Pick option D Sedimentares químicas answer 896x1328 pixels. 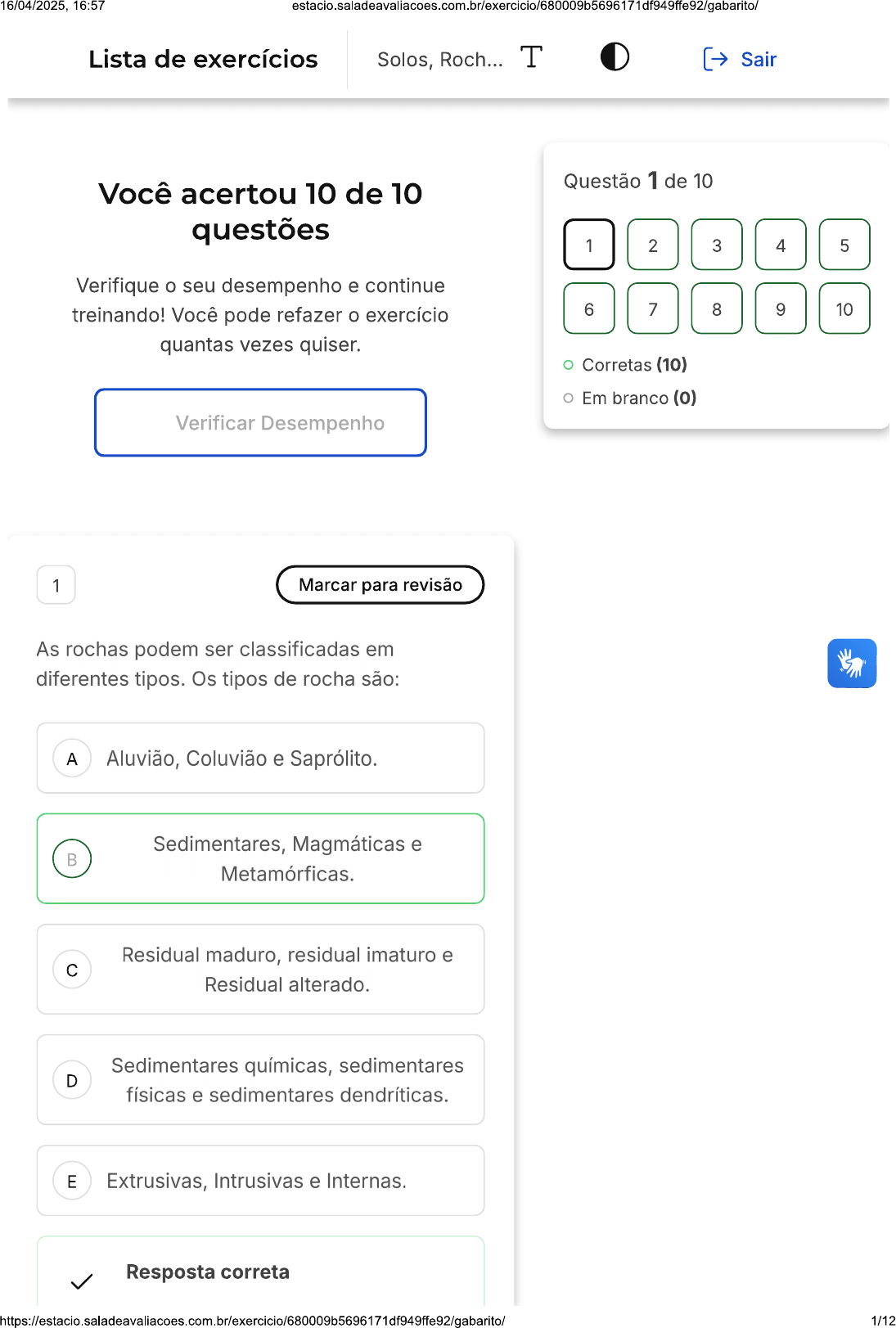click(287, 1080)
